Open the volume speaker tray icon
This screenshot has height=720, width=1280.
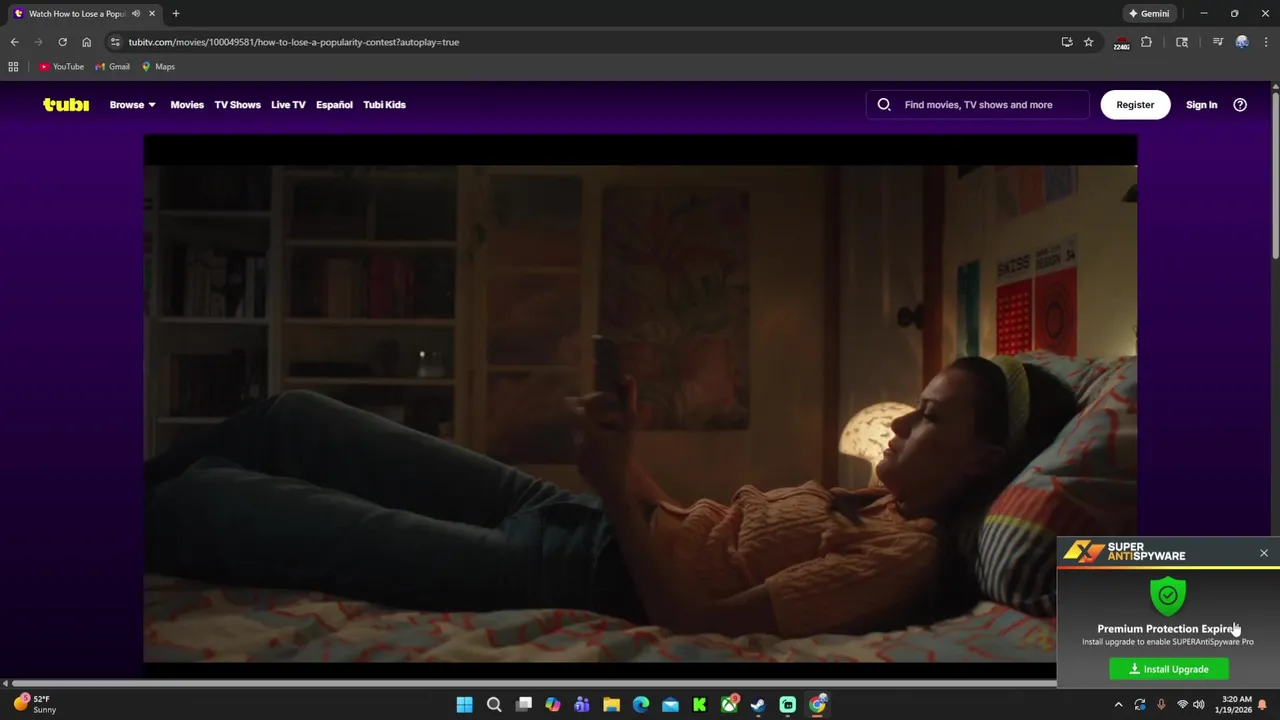[1198, 704]
